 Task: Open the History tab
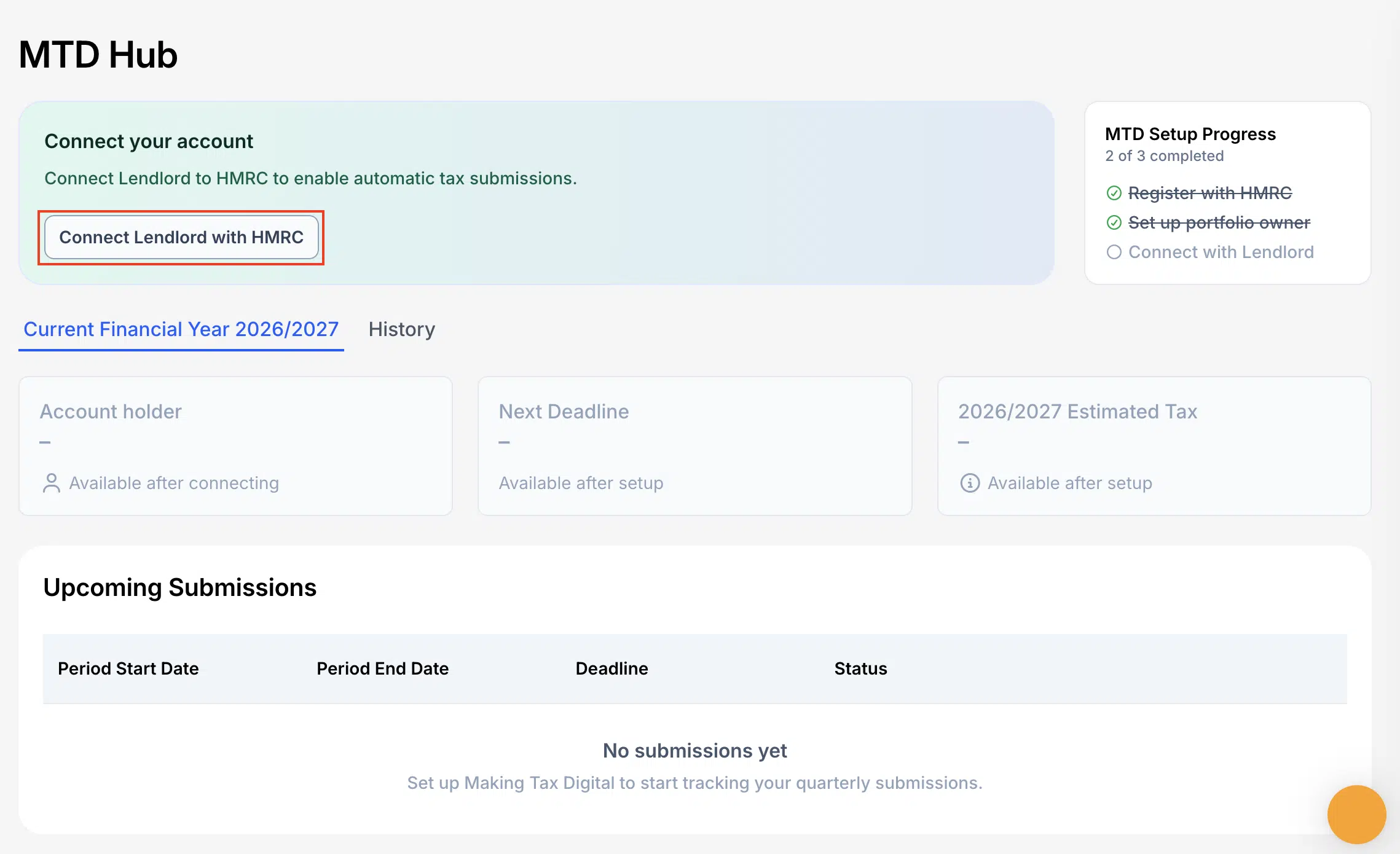(402, 329)
